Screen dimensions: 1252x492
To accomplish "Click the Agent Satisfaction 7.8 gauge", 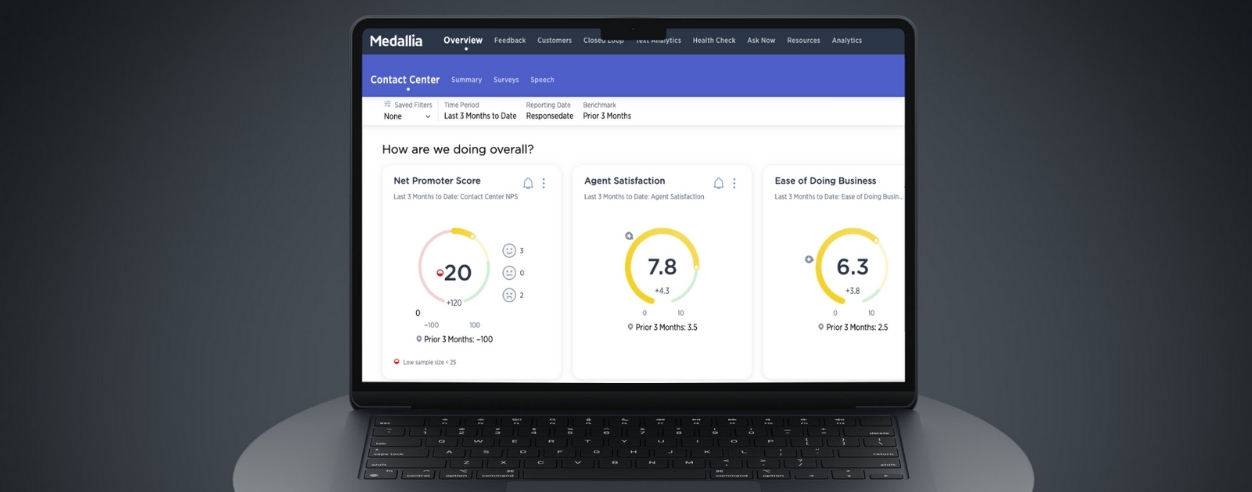I will point(662,266).
